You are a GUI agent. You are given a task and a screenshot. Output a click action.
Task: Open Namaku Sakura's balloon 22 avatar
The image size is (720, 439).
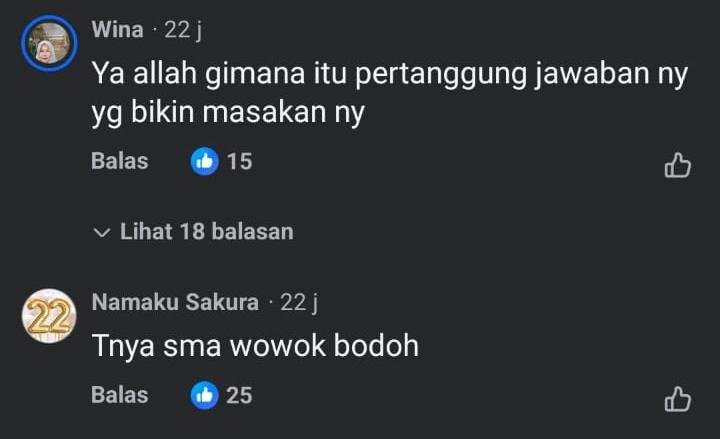click(x=49, y=316)
